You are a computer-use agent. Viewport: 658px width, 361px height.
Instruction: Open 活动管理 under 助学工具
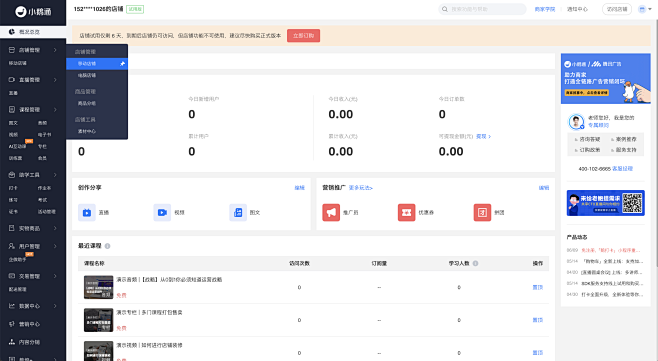point(47,212)
